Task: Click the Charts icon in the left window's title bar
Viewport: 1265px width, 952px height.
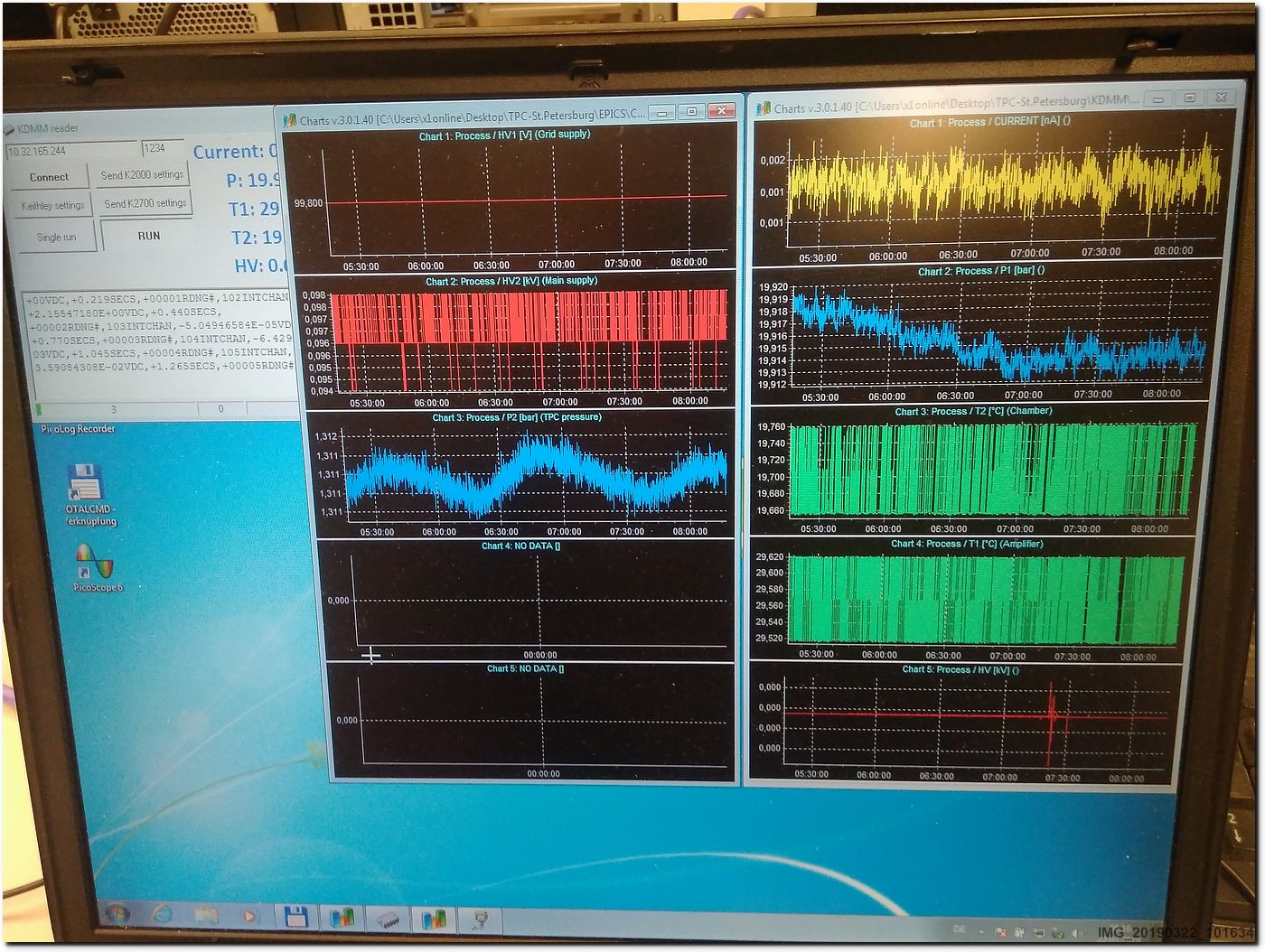Action: click(x=290, y=120)
